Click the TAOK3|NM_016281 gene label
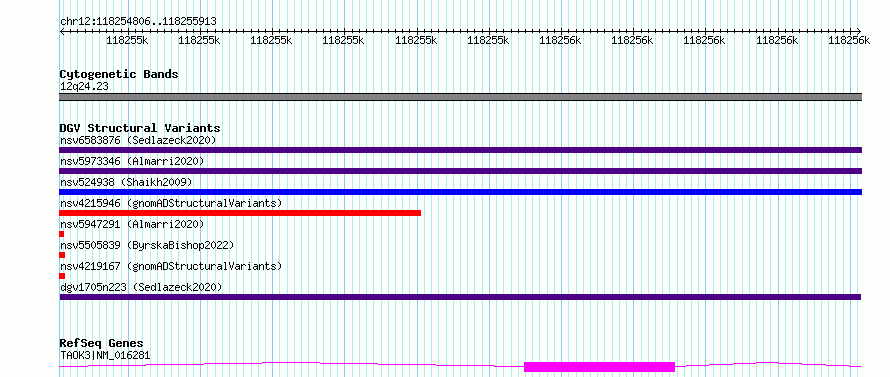Viewport: 890px width, 377px height. [105, 355]
